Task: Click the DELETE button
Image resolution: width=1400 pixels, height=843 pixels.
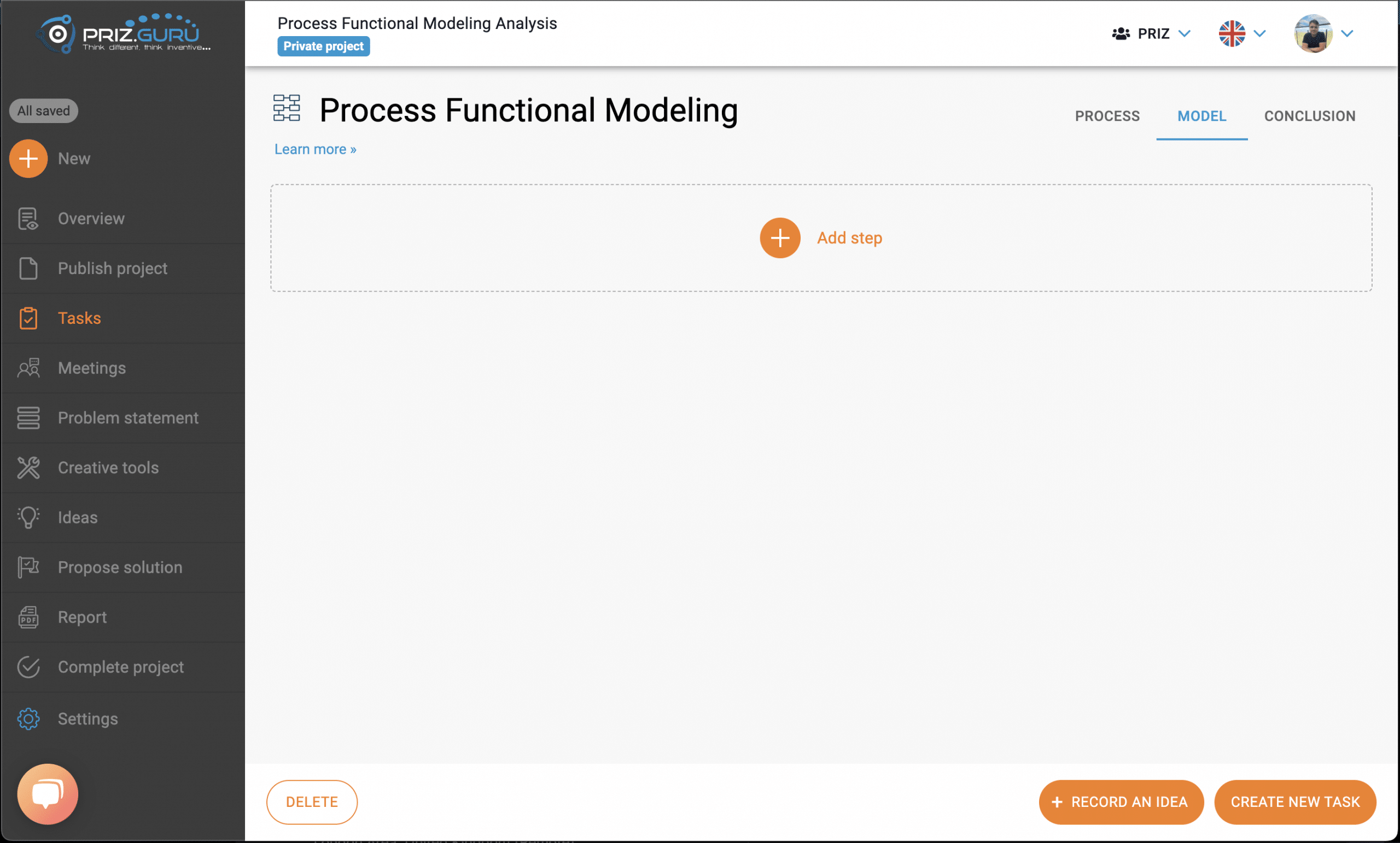Action: point(312,802)
